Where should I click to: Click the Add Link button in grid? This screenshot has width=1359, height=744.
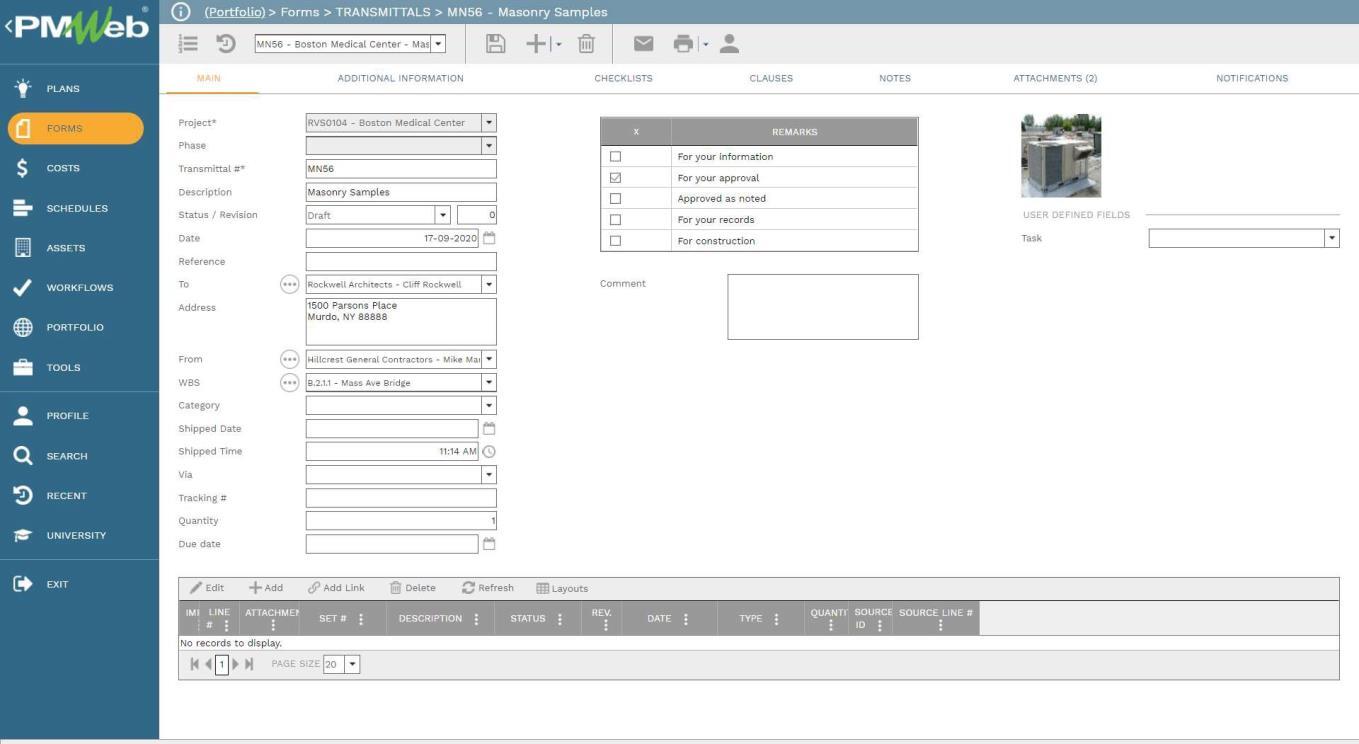pyautogui.click(x=336, y=588)
